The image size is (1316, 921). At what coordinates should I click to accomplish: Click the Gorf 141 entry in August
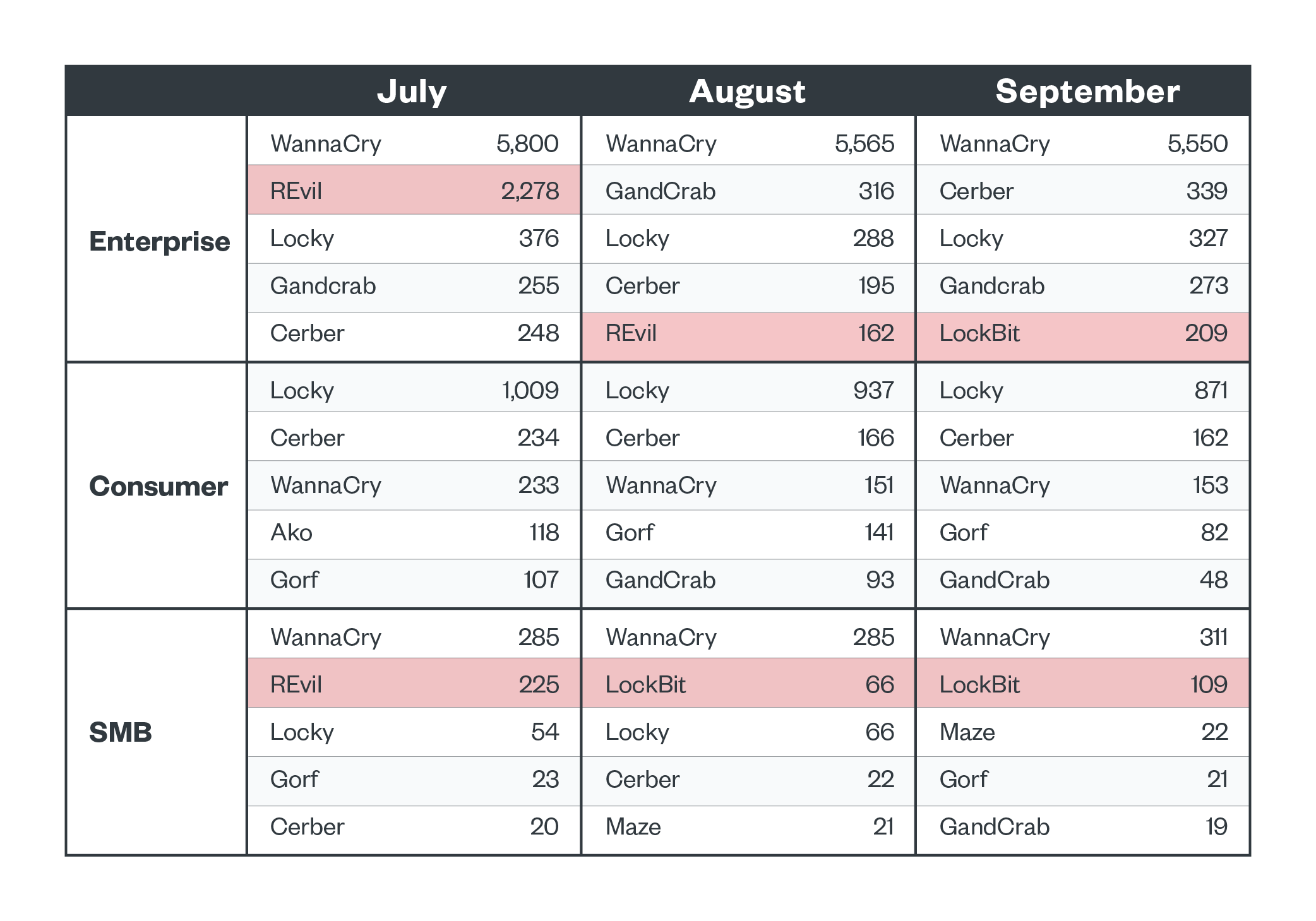(x=748, y=533)
